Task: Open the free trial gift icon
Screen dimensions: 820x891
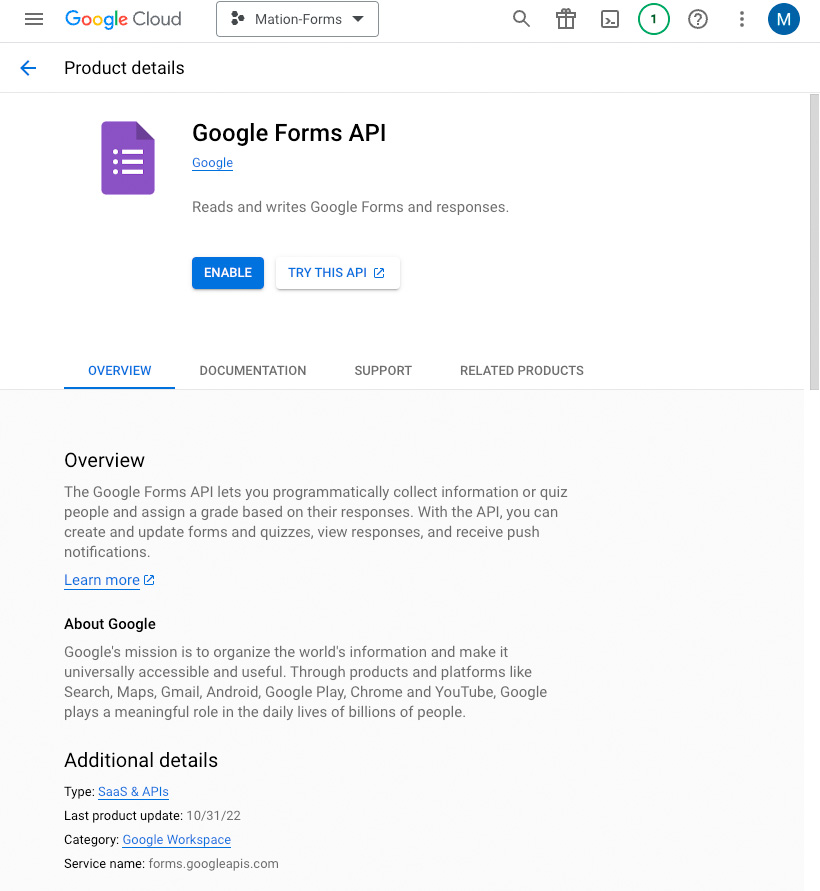Action: coord(565,19)
